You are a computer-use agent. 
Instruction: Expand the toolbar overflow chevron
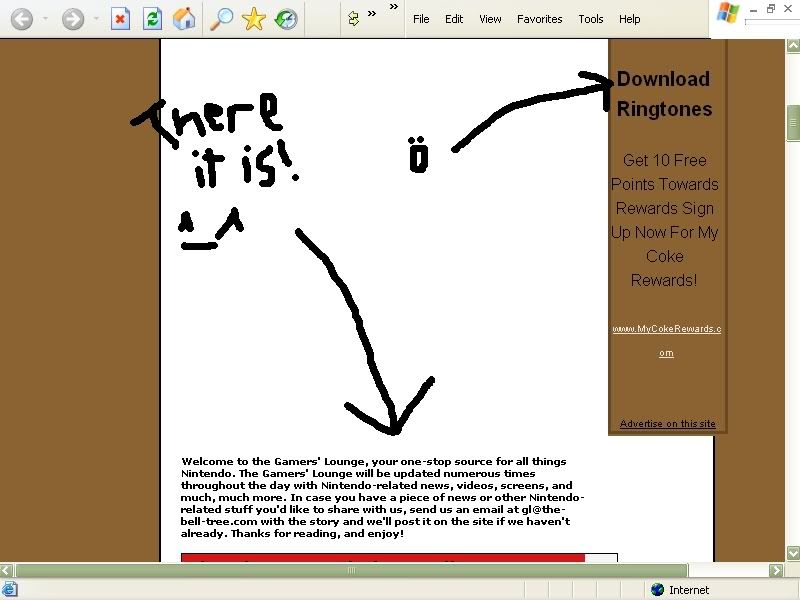(x=372, y=14)
